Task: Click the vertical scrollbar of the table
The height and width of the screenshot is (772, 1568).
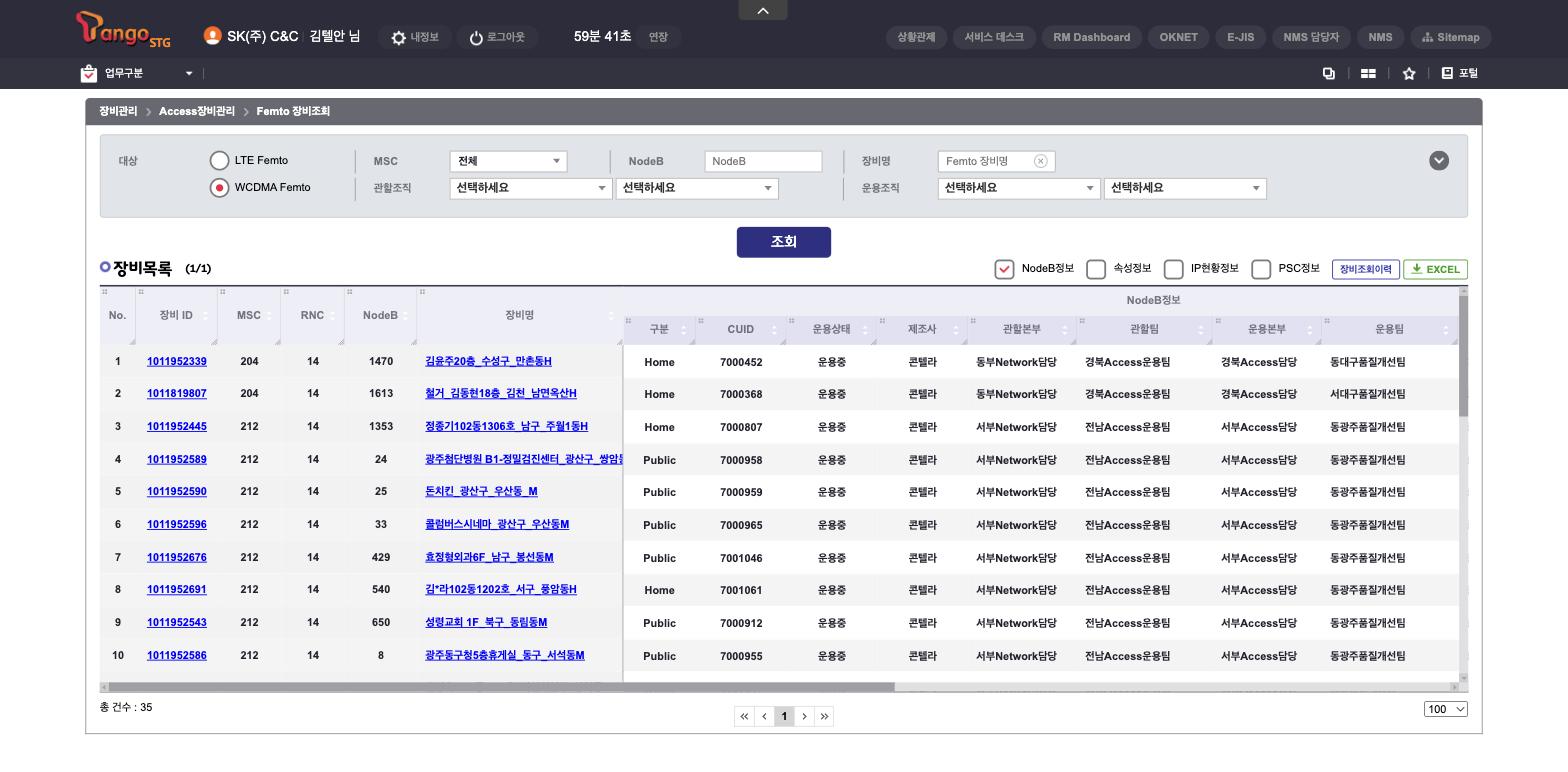Action: [x=1464, y=356]
